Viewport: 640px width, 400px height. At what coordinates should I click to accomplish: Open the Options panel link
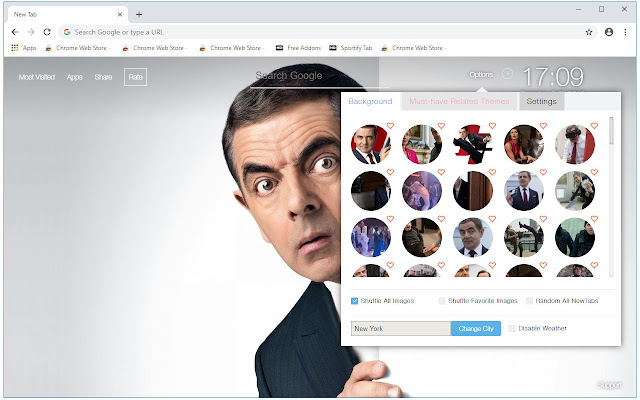[481, 75]
